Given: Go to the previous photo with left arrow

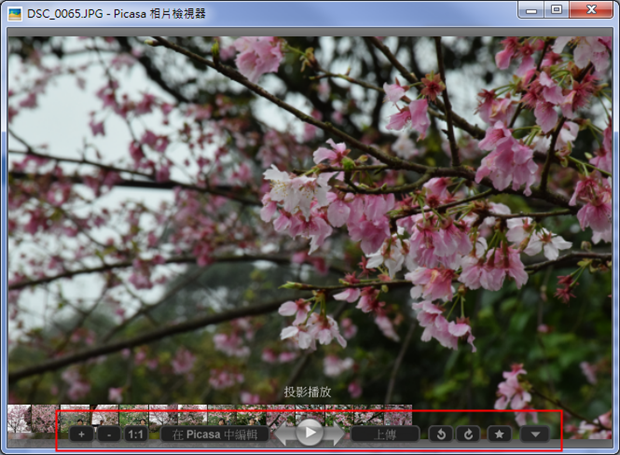Looking at the screenshot, I should tap(284, 434).
